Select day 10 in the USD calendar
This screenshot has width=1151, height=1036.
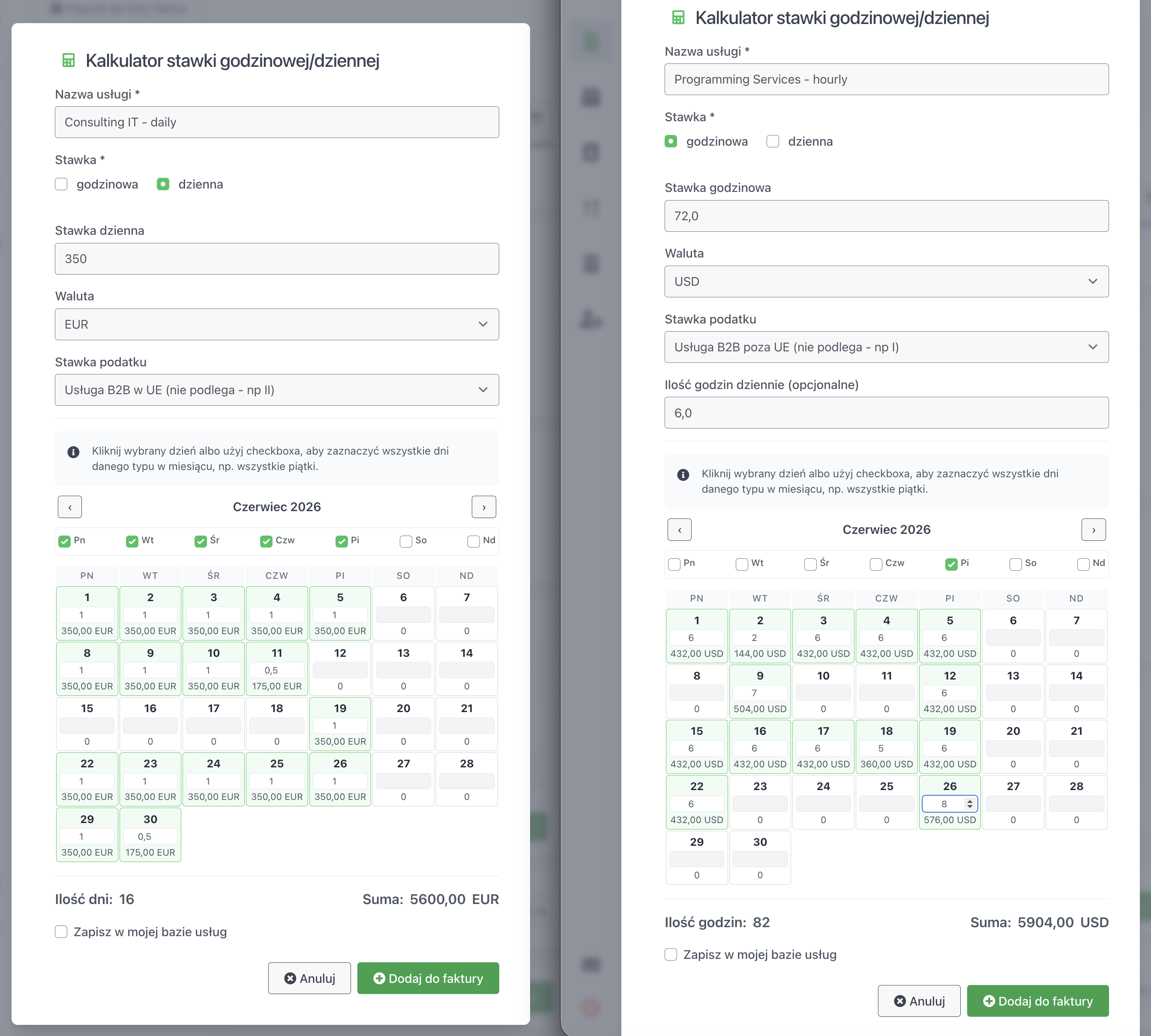[x=823, y=692]
